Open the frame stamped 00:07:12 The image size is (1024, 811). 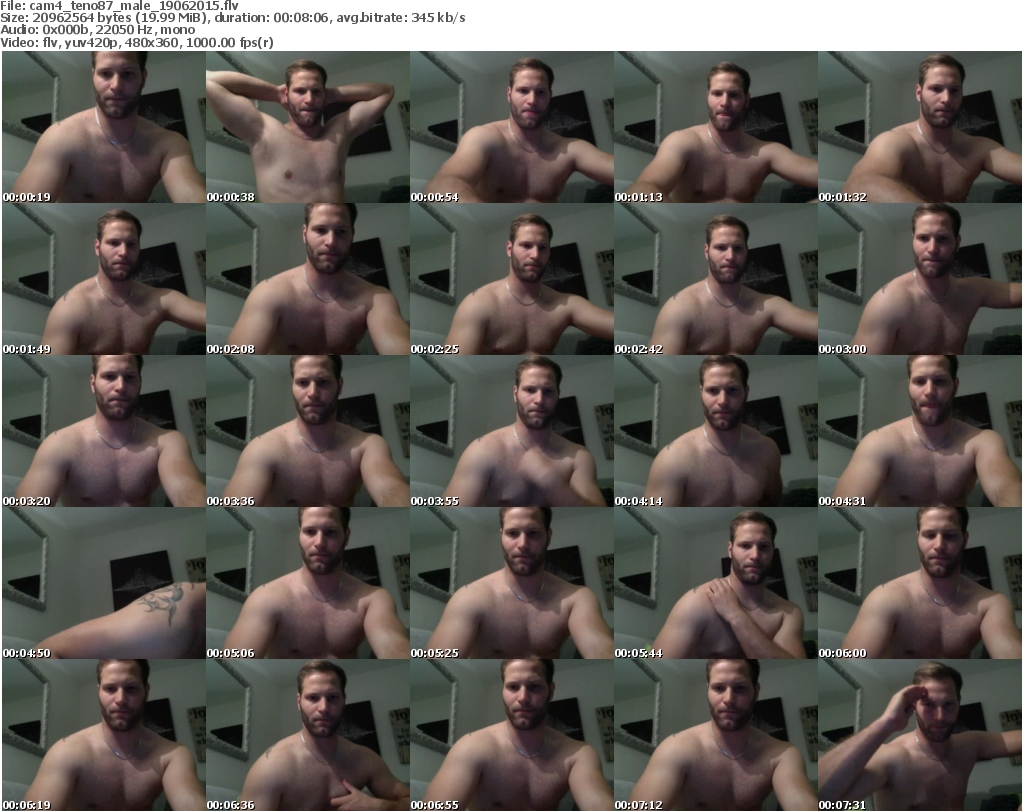(716, 735)
